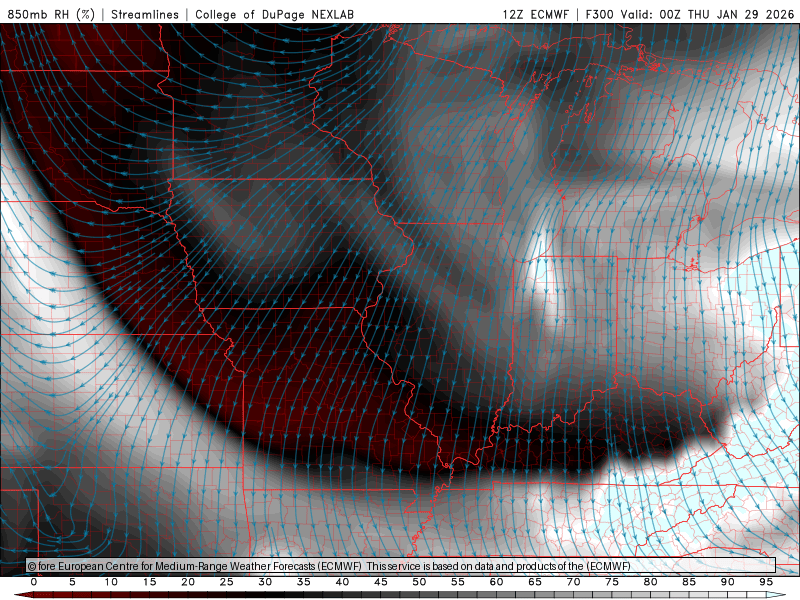Select the '95' label on the color scale
The width and height of the screenshot is (800, 600).
(x=766, y=582)
